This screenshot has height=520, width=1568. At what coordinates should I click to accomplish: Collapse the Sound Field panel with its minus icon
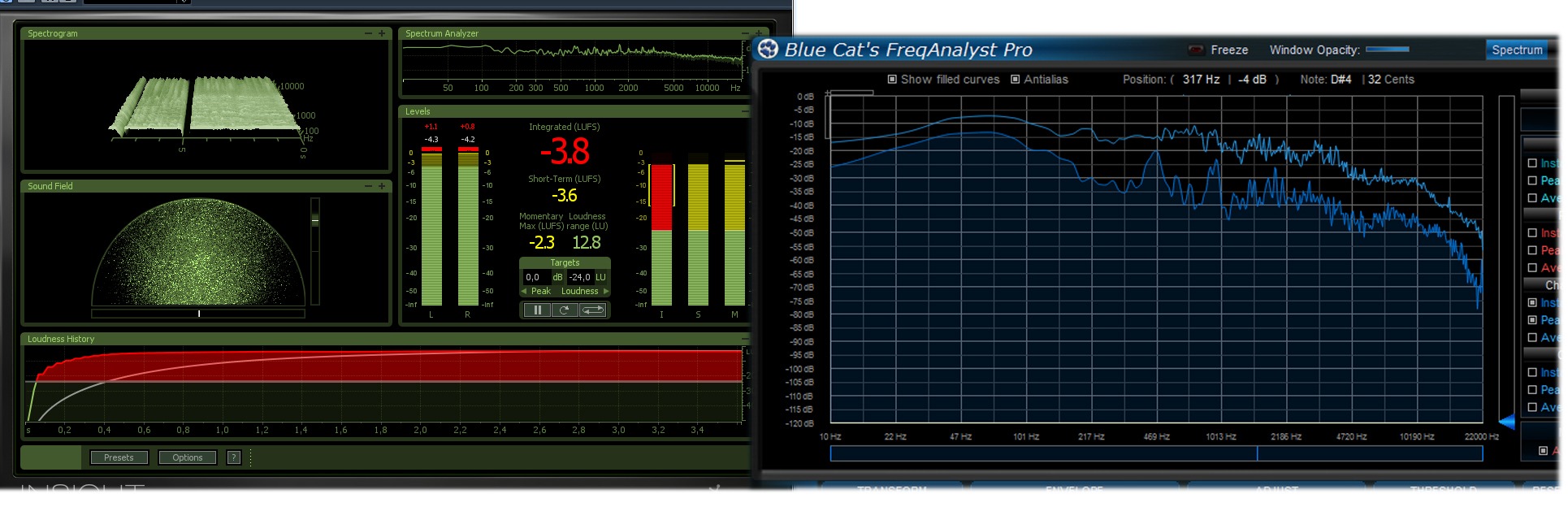click(368, 186)
